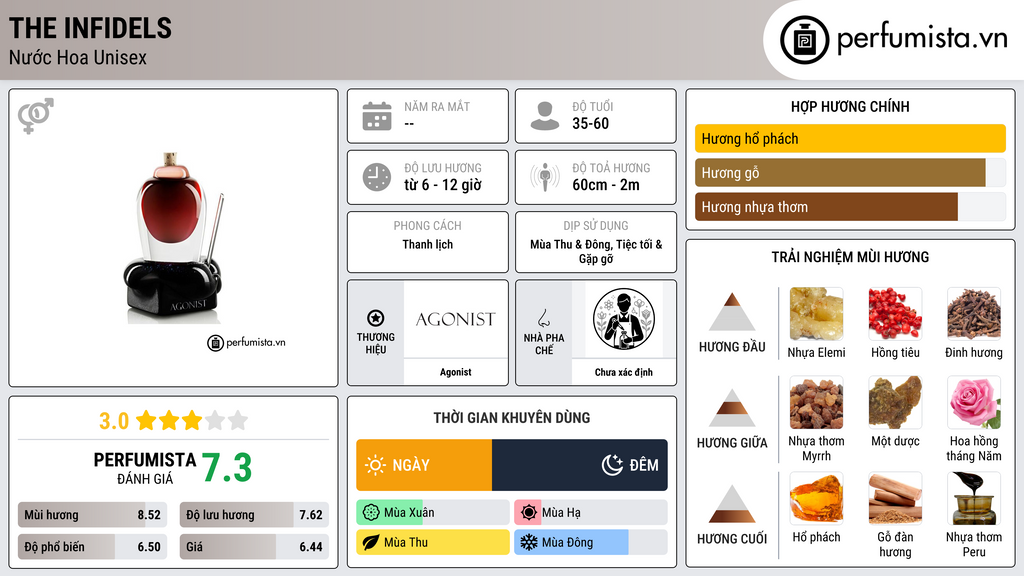Click the Giá 6.44 score bar
The width and height of the screenshot is (1024, 576).
coord(254,547)
